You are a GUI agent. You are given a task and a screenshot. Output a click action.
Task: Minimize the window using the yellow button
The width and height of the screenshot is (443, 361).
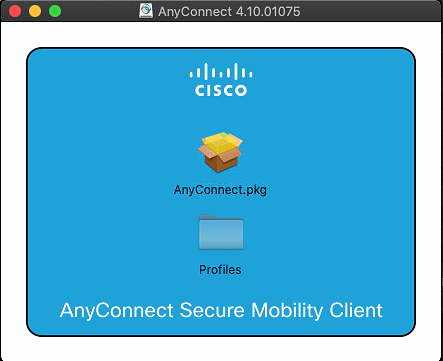pos(35,11)
